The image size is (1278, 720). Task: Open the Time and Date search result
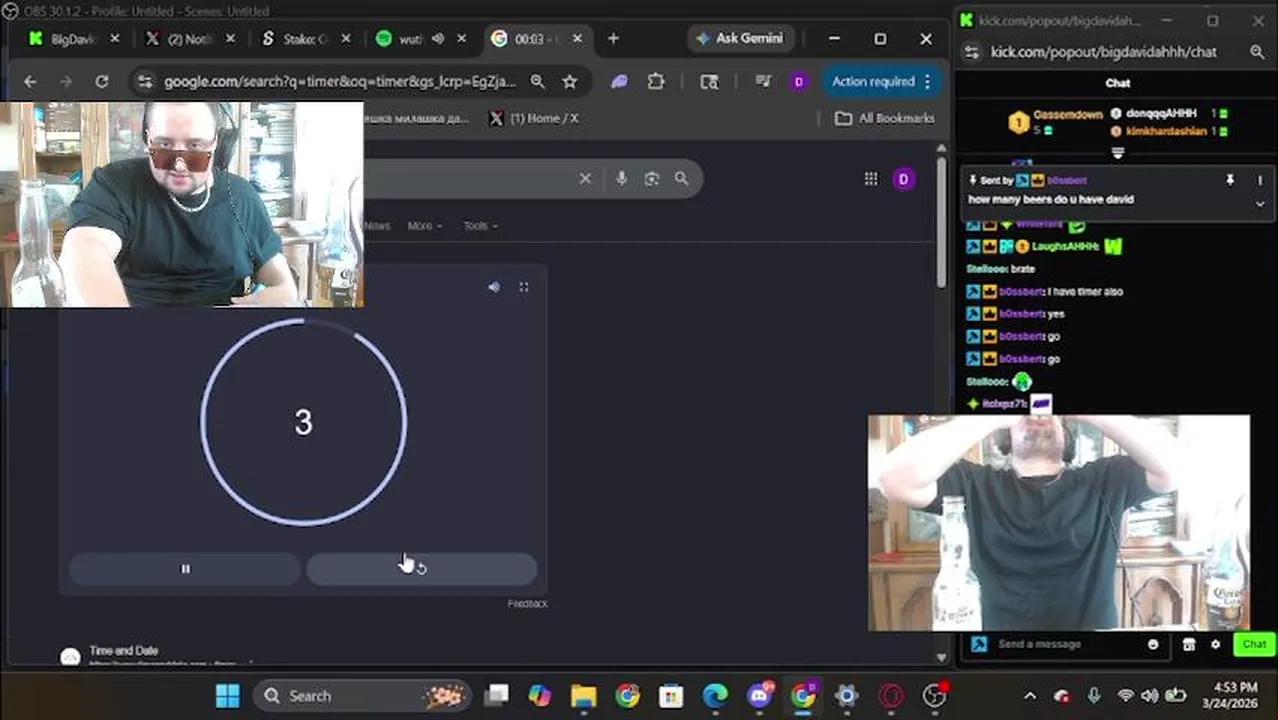click(x=123, y=651)
